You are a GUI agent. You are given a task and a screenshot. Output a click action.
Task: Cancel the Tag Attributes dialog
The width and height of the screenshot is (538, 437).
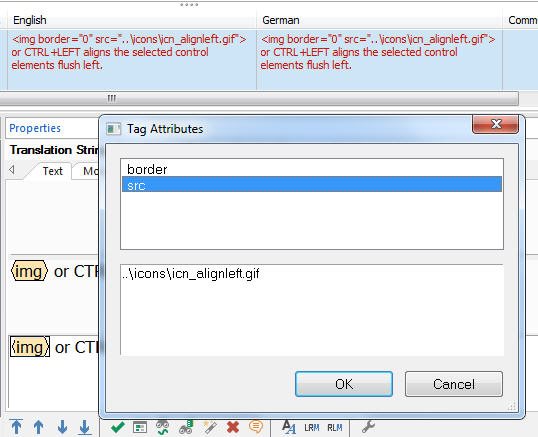click(x=454, y=384)
